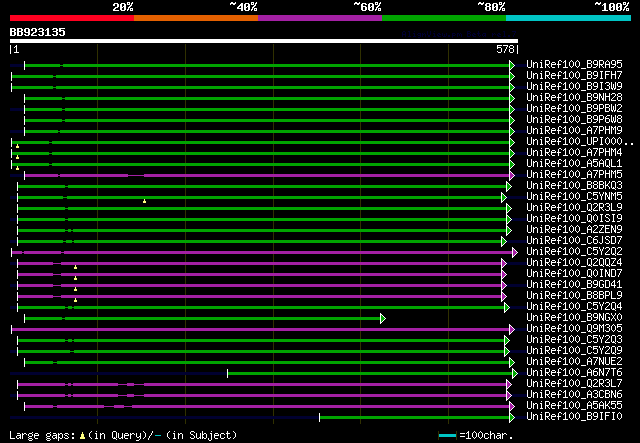Select the UniRef100_A7NUE2 label
The width and height of the screenshot is (640, 443).
574,361
